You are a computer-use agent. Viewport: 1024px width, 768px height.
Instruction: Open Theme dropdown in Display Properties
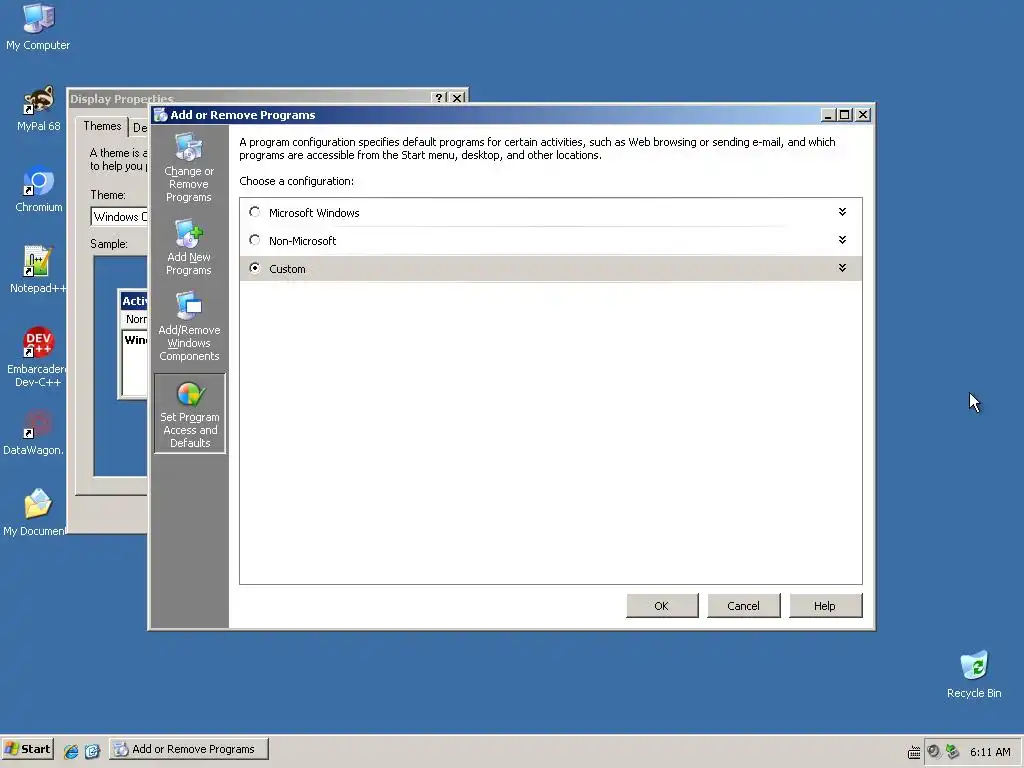point(120,217)
